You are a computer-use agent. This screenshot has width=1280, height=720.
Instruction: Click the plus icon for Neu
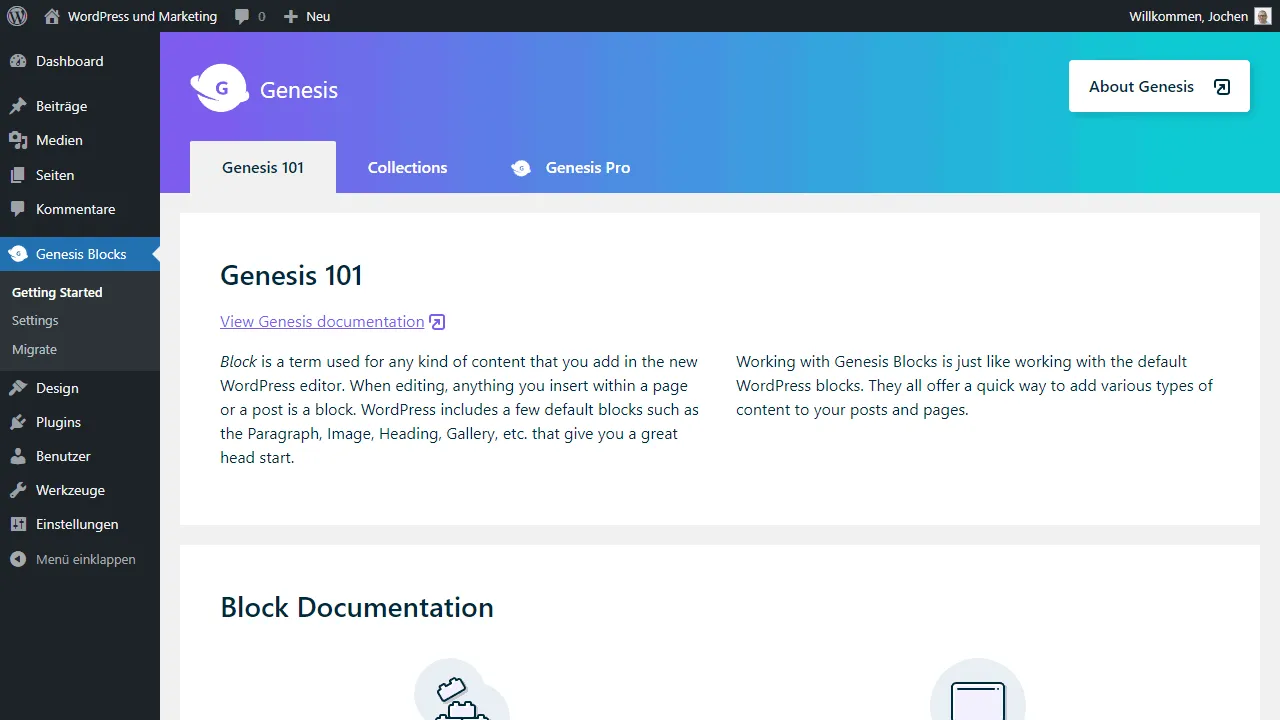point(291,16)
